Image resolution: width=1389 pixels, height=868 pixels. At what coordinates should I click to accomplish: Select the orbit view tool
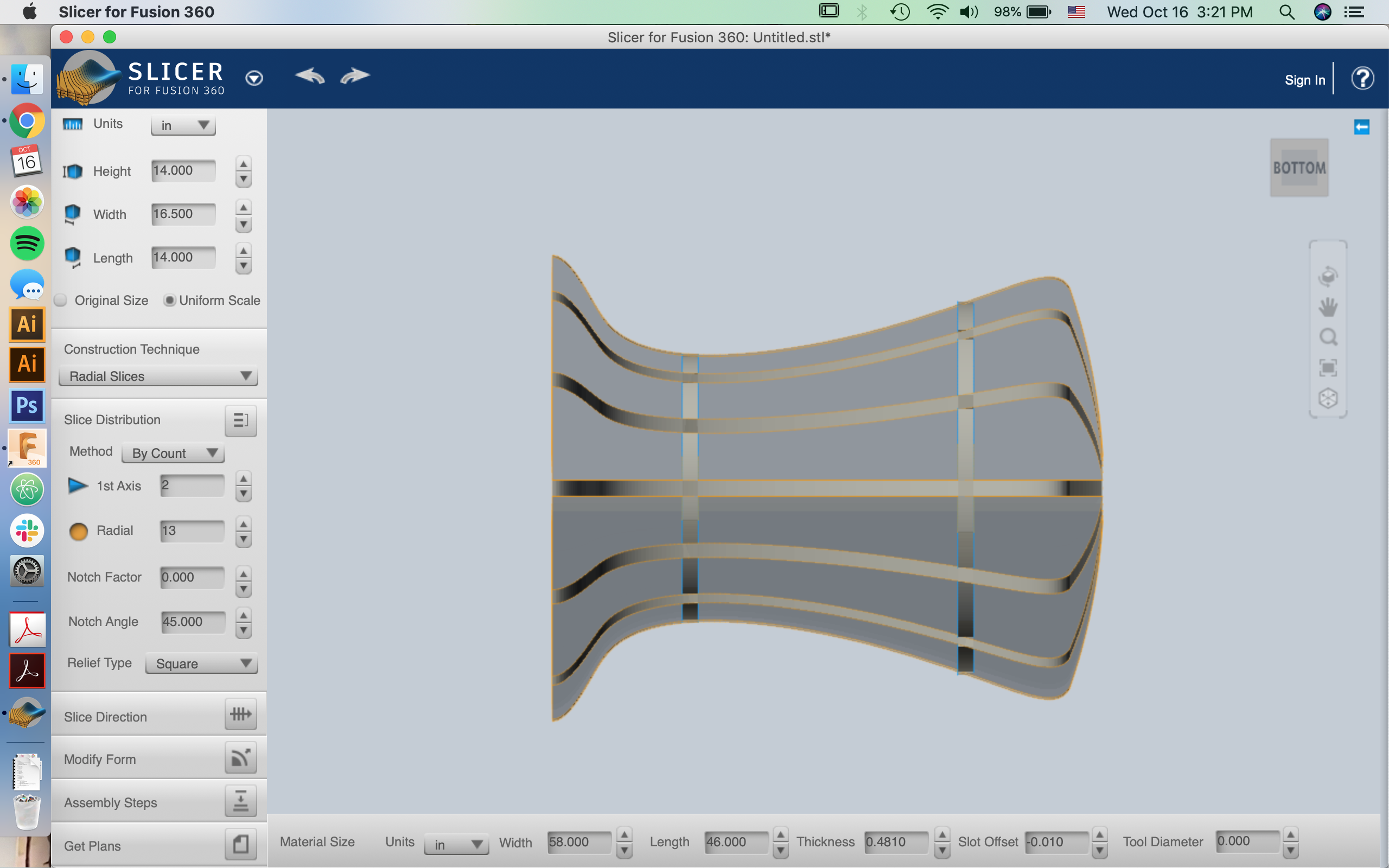(x=1328, y=276)
